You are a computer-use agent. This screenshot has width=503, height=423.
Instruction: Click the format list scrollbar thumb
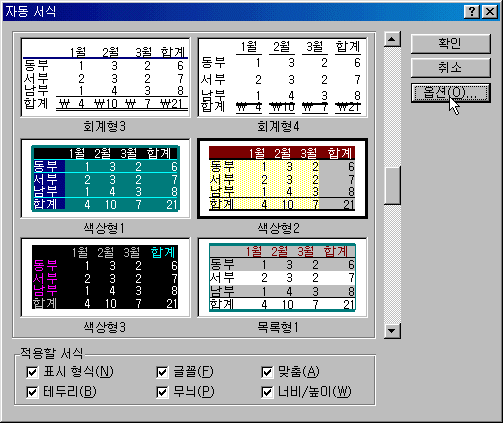pyautogui.click(x=392, y=185)
